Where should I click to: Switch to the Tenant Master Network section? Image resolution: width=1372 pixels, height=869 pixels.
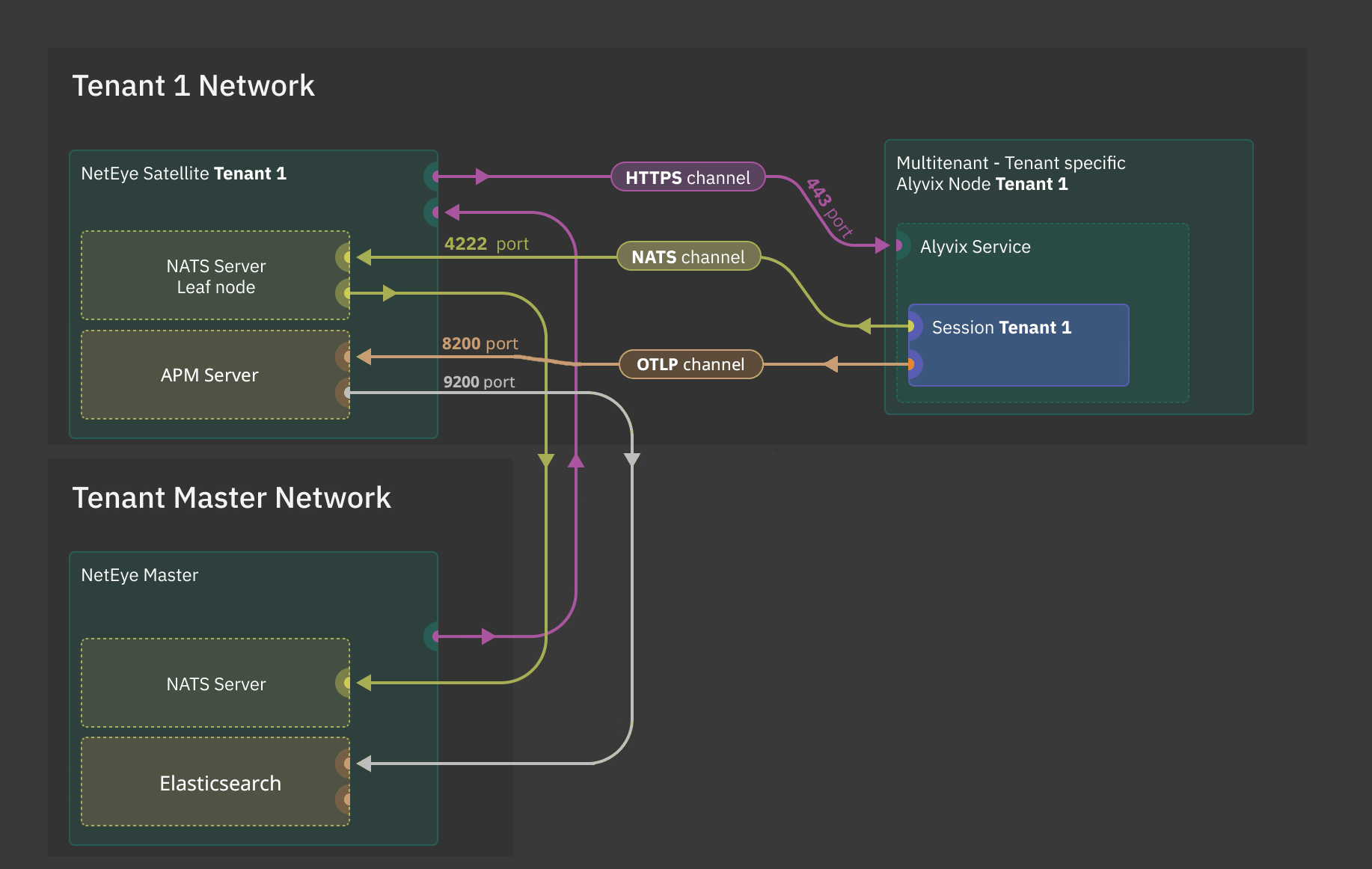pyautogui.click(x=232, y=497)
